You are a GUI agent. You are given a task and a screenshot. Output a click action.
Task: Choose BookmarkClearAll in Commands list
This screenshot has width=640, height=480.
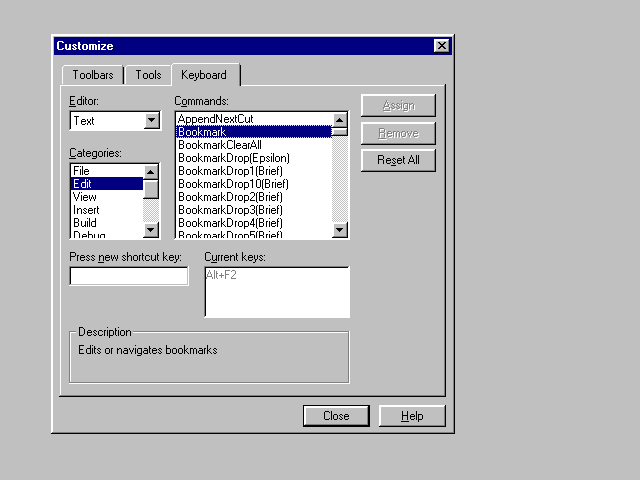221,145
